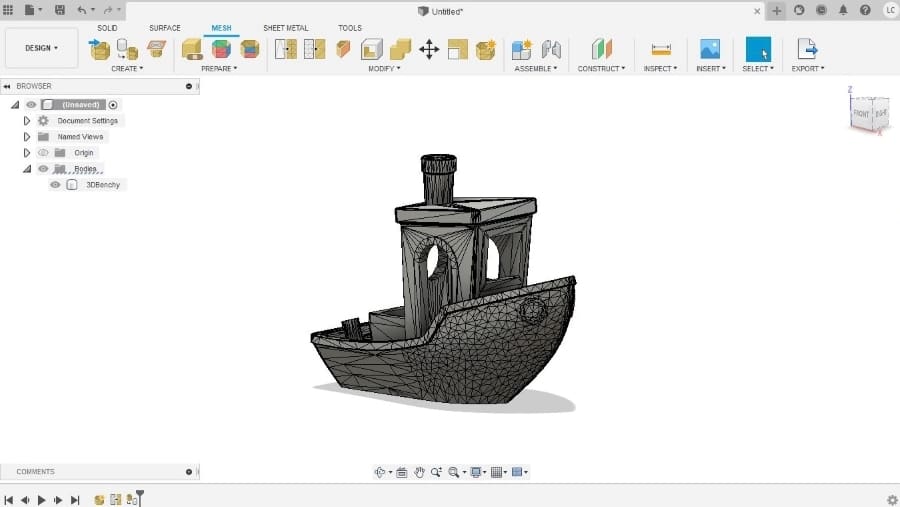Open the MODIFY dropdown menu
This screenshot has width=900, height=507.
(x=384, y=68)
